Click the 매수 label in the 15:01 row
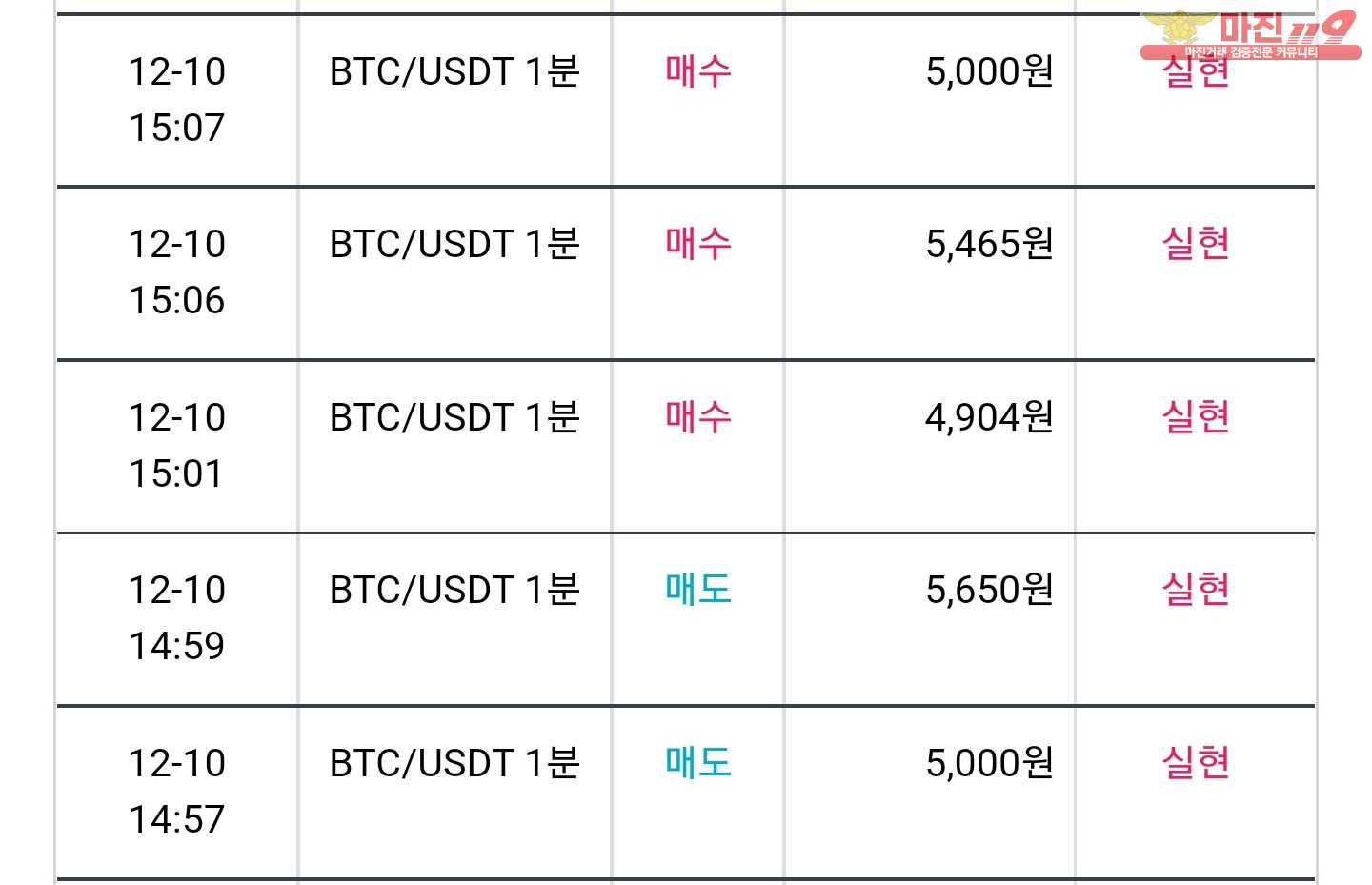This screenshot has width=1372, height=885. [x=698, y=416]
